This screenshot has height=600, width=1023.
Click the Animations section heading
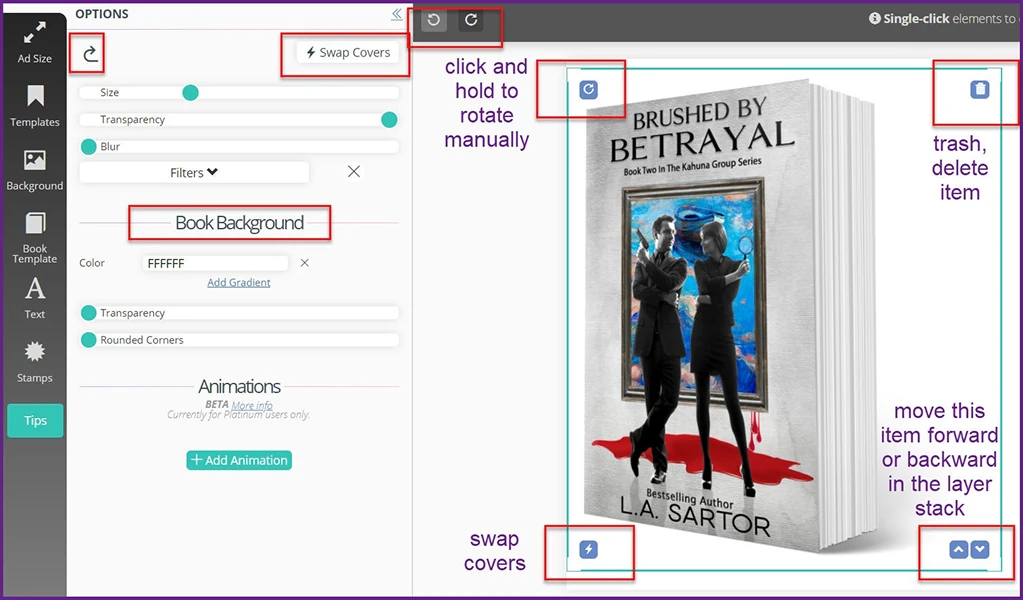point(239,386)
